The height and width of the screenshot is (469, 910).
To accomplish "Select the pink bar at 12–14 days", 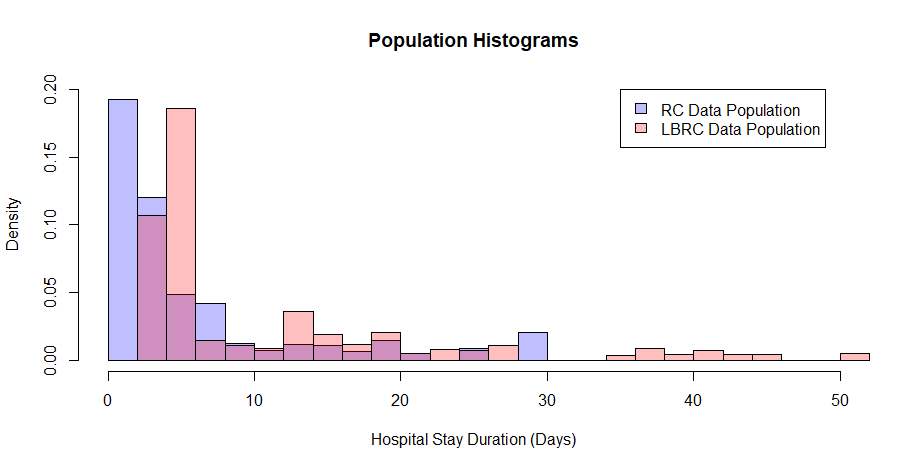I will pos(298,327).
